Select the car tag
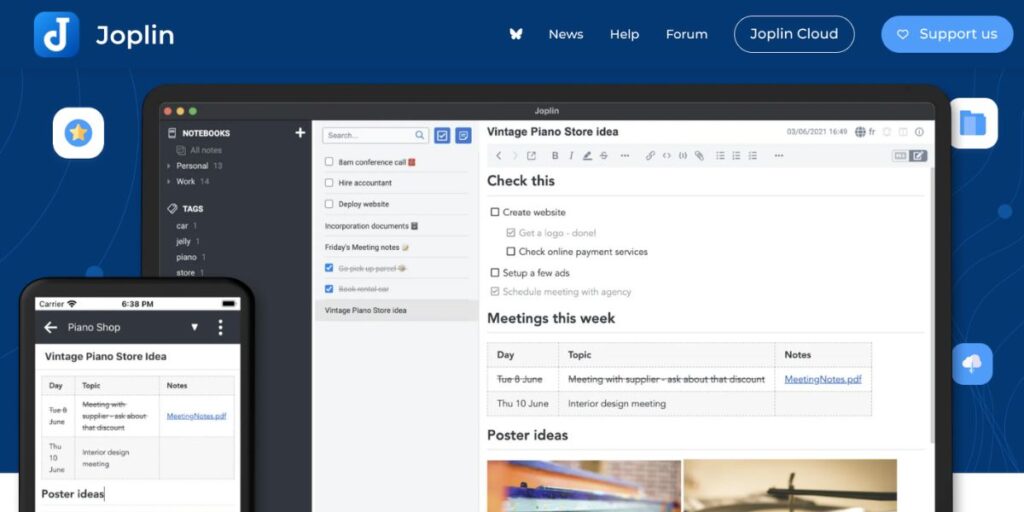Screen dimensions: 1024x512 pyautogui.click(x=182, y=226)
